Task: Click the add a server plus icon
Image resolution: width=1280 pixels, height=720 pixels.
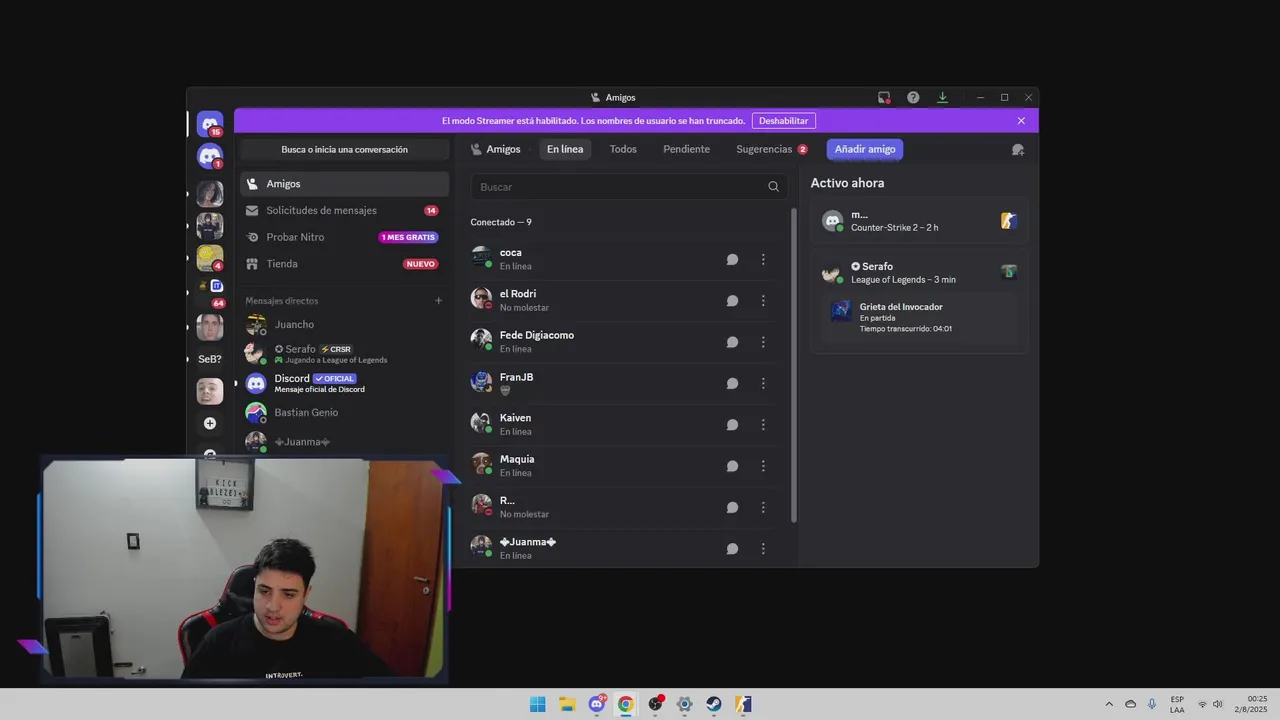Action: click(210, 423)
